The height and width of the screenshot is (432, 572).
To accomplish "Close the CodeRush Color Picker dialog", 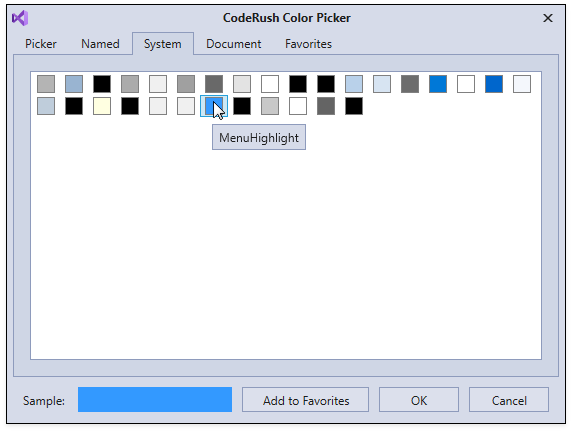I will coord(548,18).
